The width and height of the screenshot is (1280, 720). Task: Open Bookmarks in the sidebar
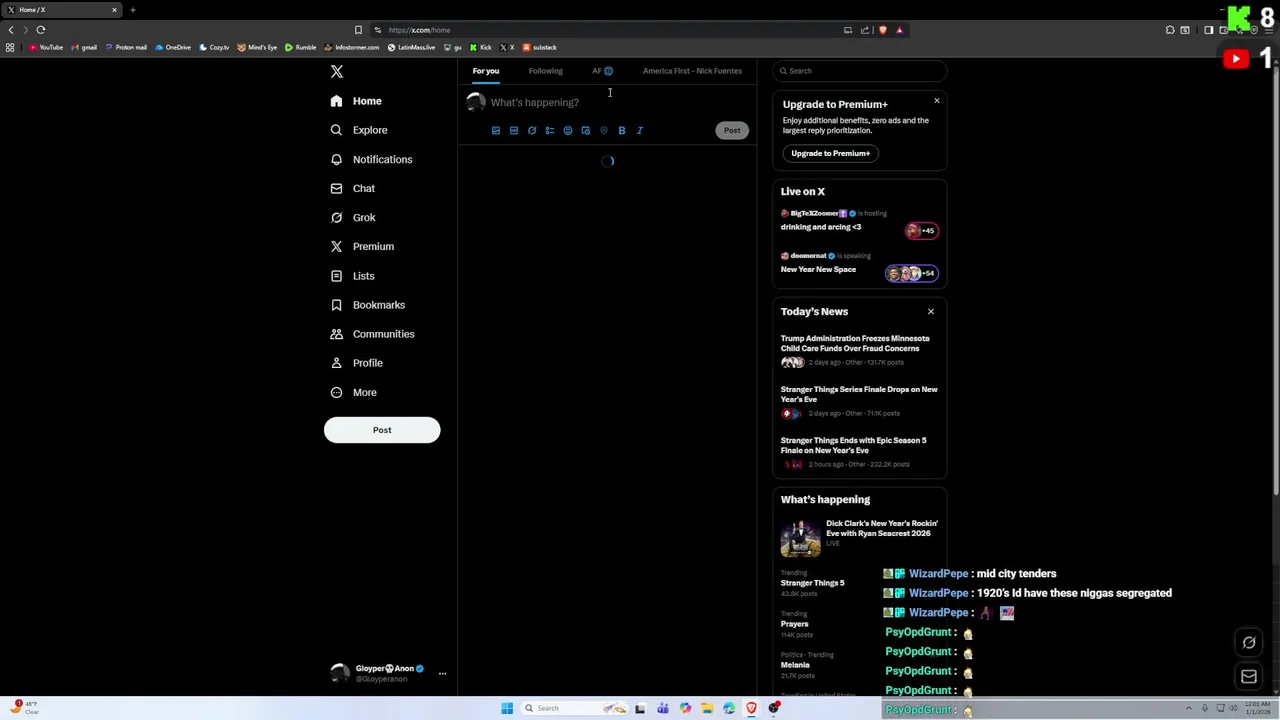(368, 305)
